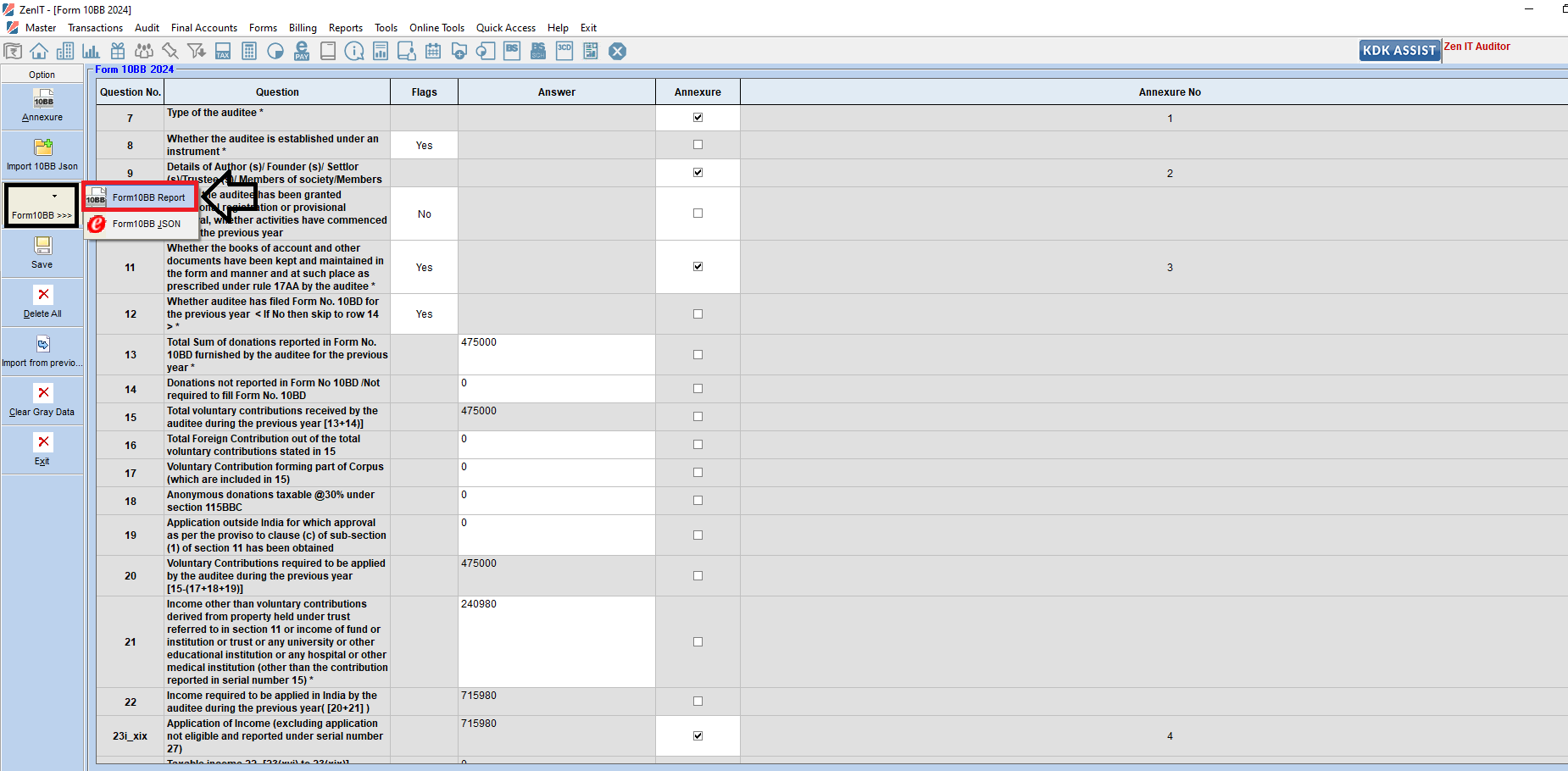This screenshot has width=1568, height=771.
Task: Open the BS balance sheet icon
Action: click(x=512, y=52)
